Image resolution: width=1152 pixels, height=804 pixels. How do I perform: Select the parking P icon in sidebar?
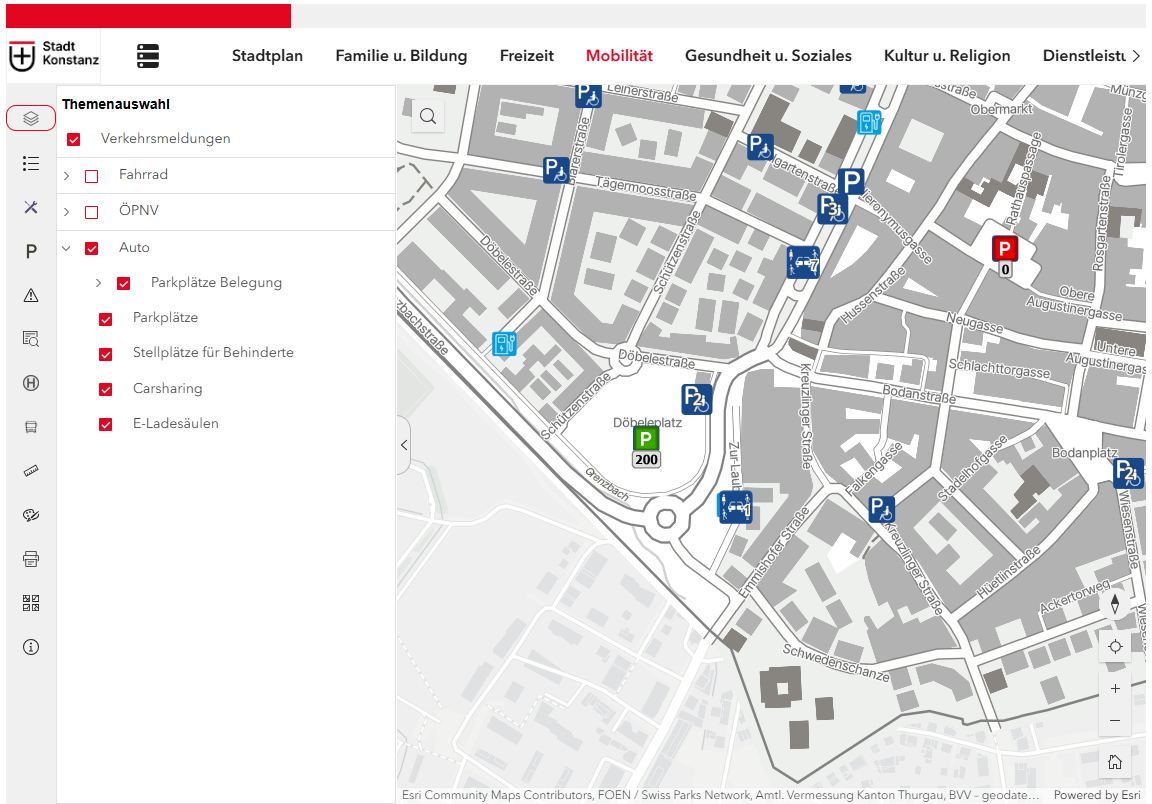point(30,251)
